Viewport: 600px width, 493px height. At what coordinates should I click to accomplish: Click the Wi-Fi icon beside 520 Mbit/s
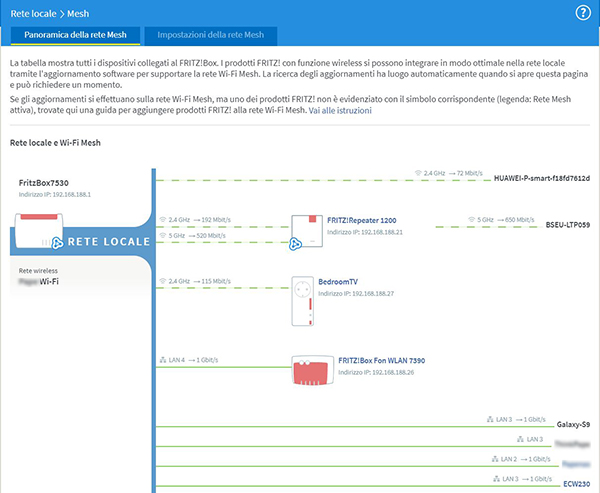(163, 235)
